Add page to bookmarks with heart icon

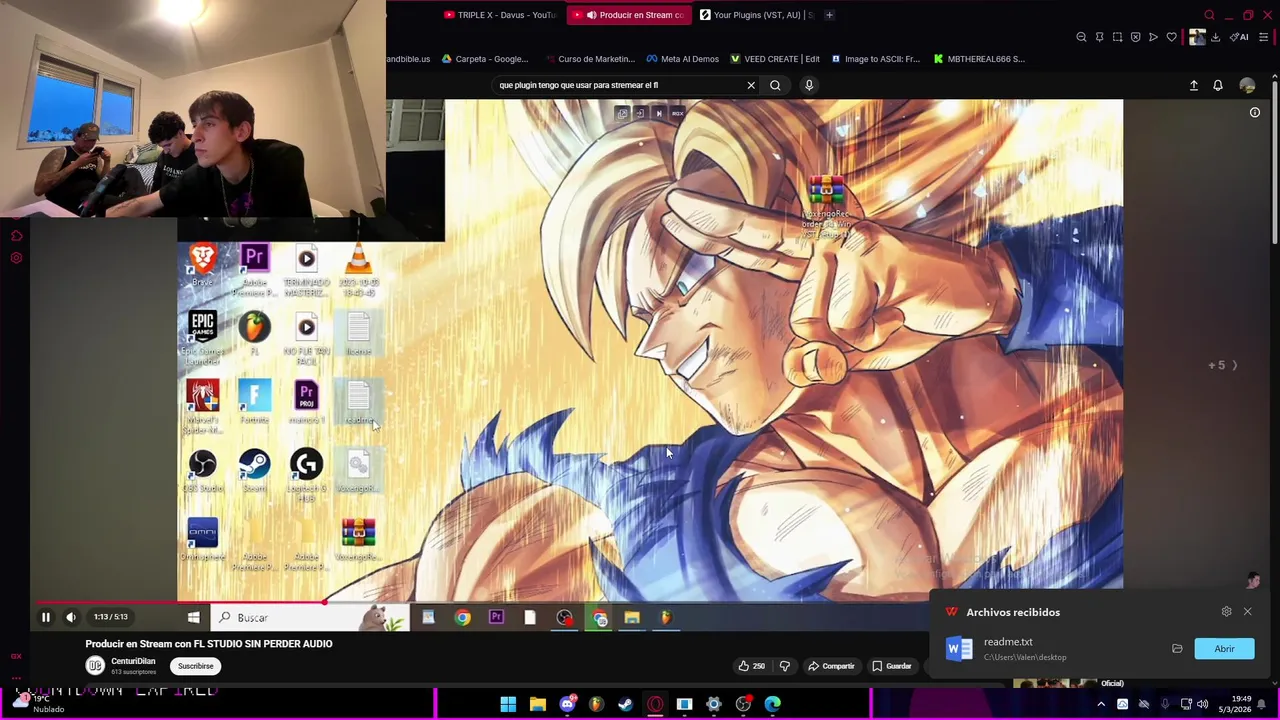1171,37
